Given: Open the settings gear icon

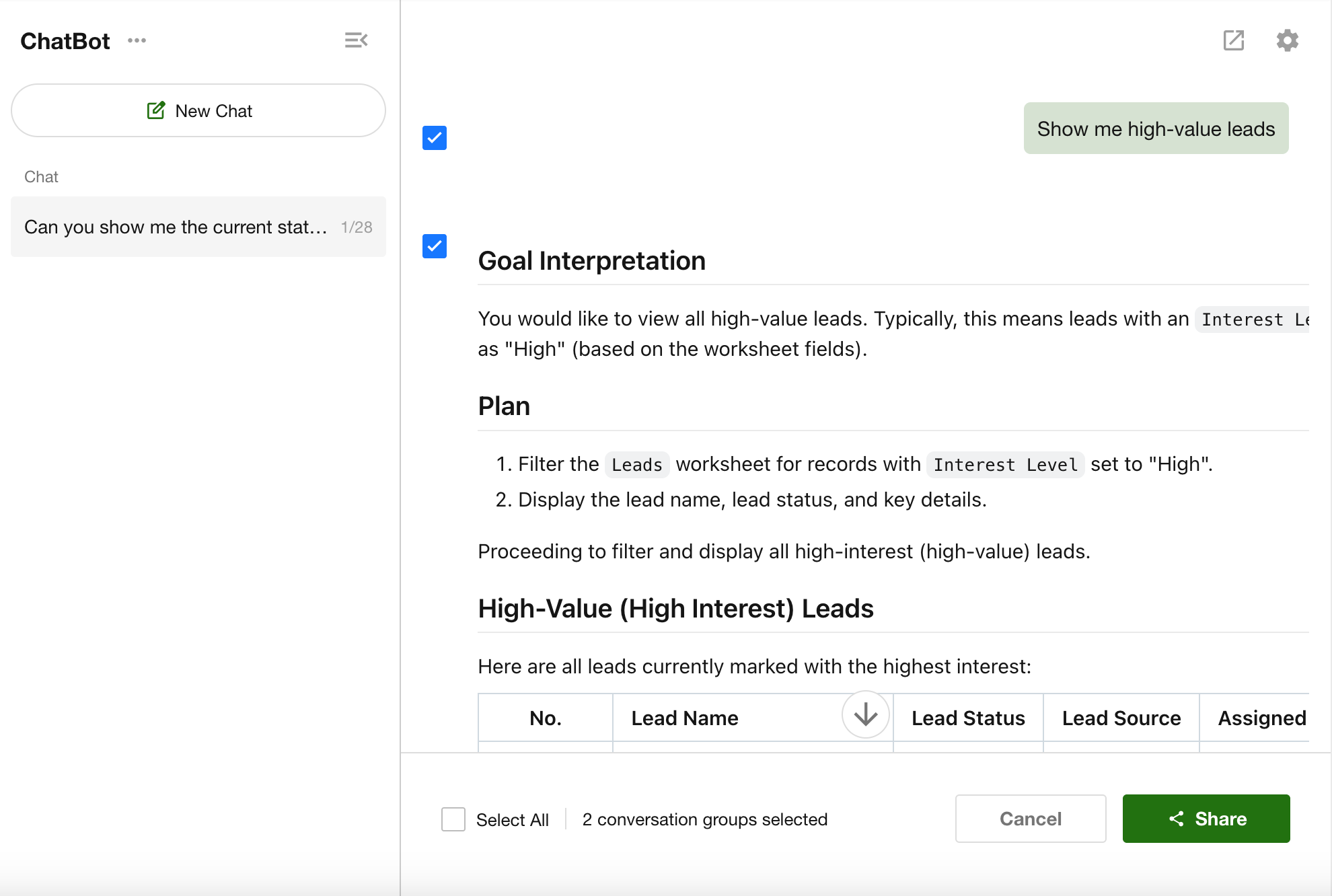Looking at the screenshot, I should [1287, 40].
